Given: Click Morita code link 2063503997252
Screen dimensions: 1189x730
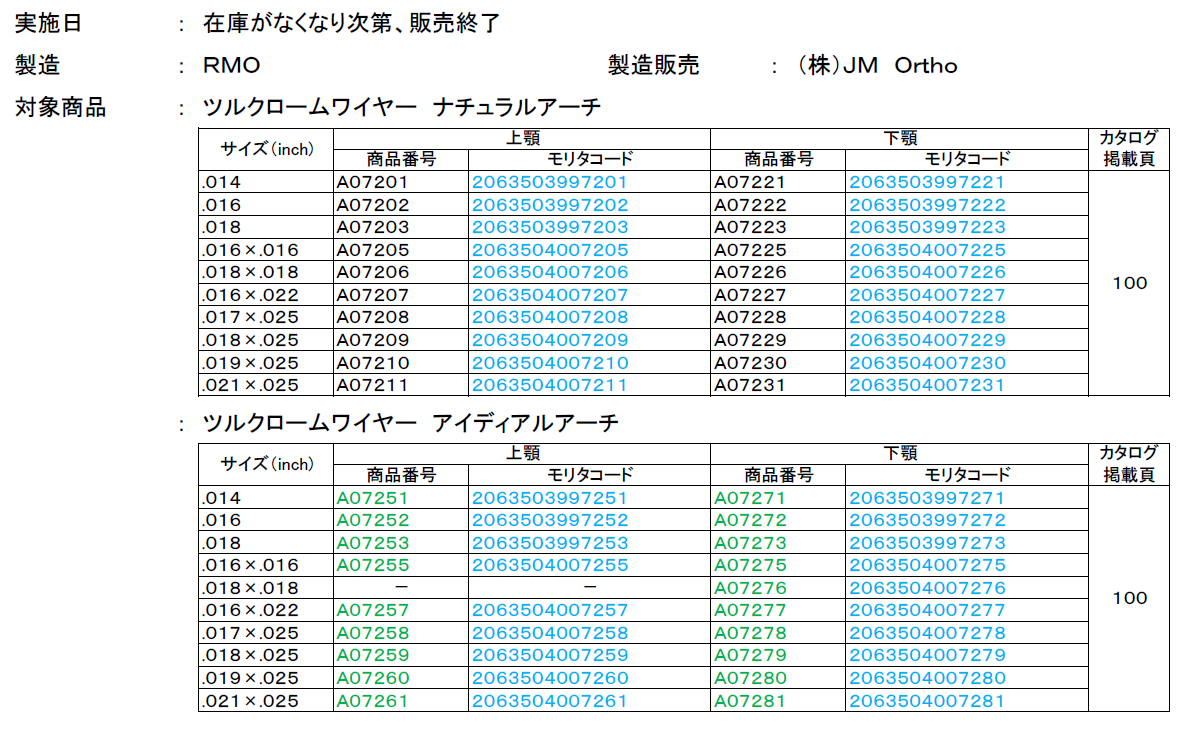Looking at the screenshot, I should coord(549,520).
